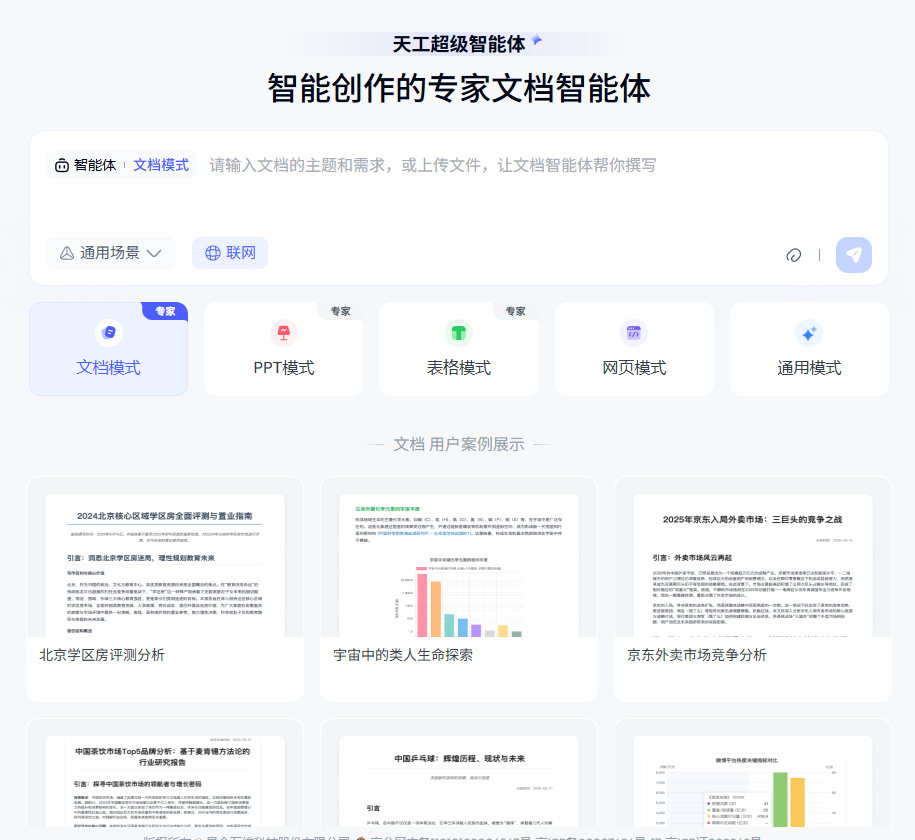The width and height of the screenshot is (915, 840).
Task: Click the PPT模式 presentation icon
Action: [x=284, y=333]
